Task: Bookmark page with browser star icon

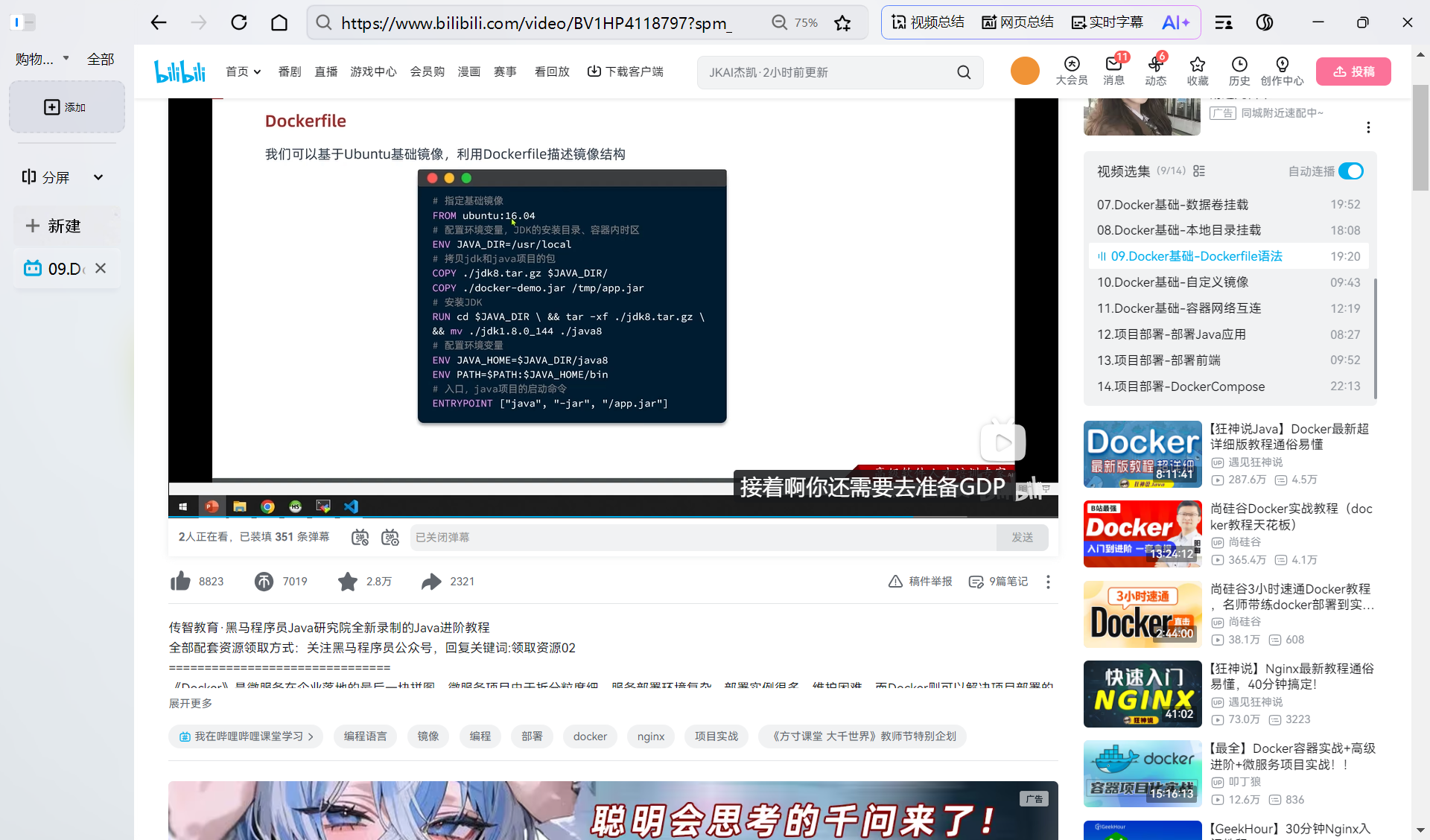Action: (x=842, y=23)
